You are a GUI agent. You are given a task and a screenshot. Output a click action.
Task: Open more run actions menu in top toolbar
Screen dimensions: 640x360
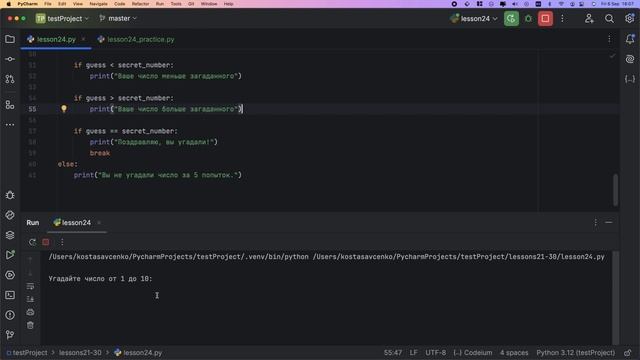coord(562,19)
